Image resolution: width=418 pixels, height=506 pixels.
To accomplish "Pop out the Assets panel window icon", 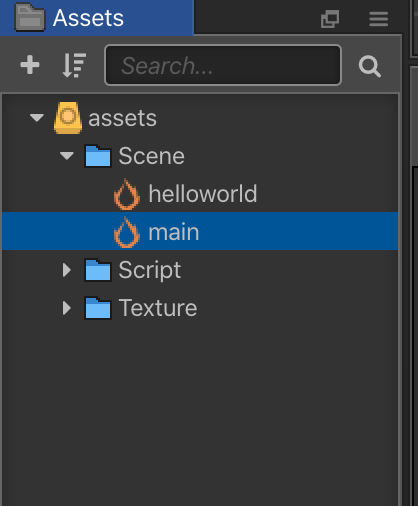I will (x=330, y=19).
